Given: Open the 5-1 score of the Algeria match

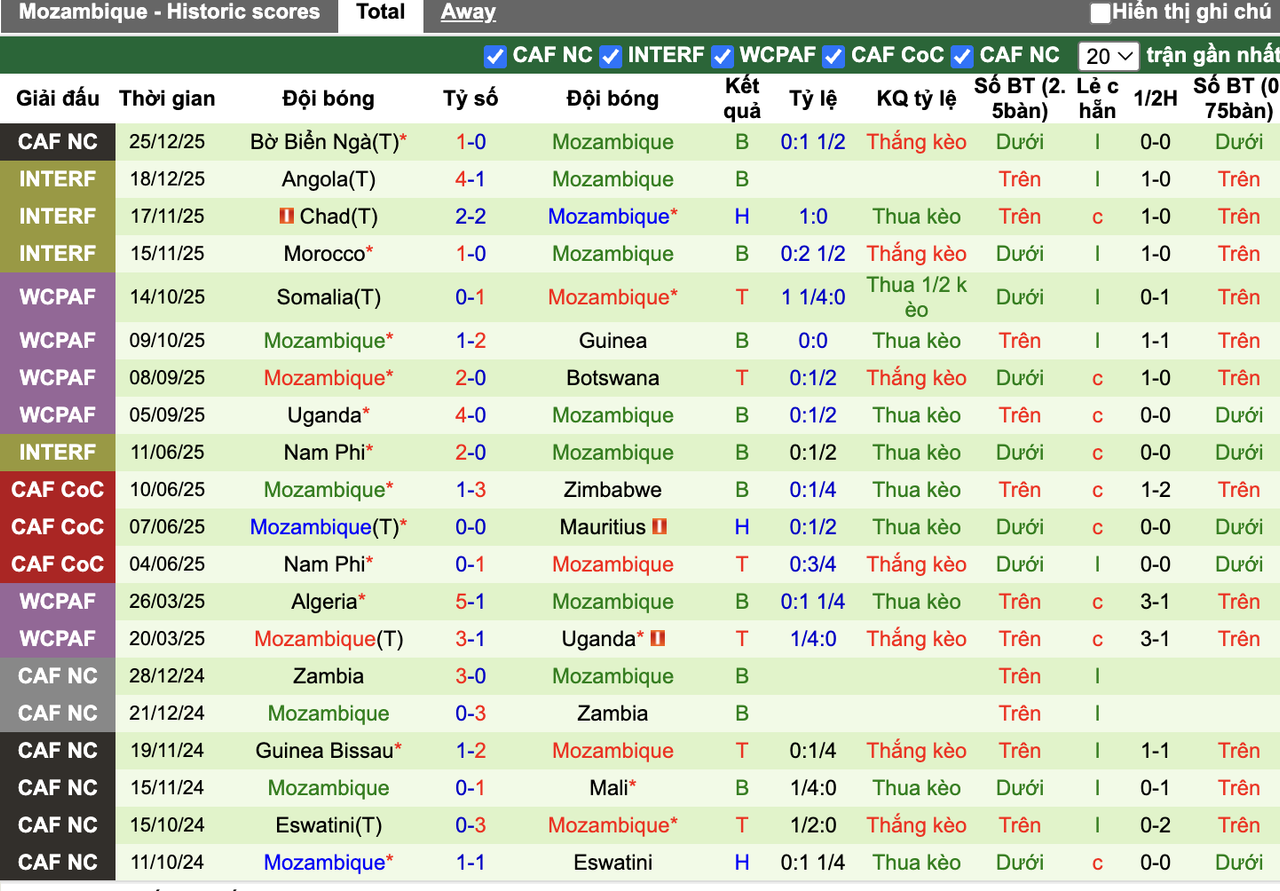Looking at the screenshot, I should tap(471, 601).
